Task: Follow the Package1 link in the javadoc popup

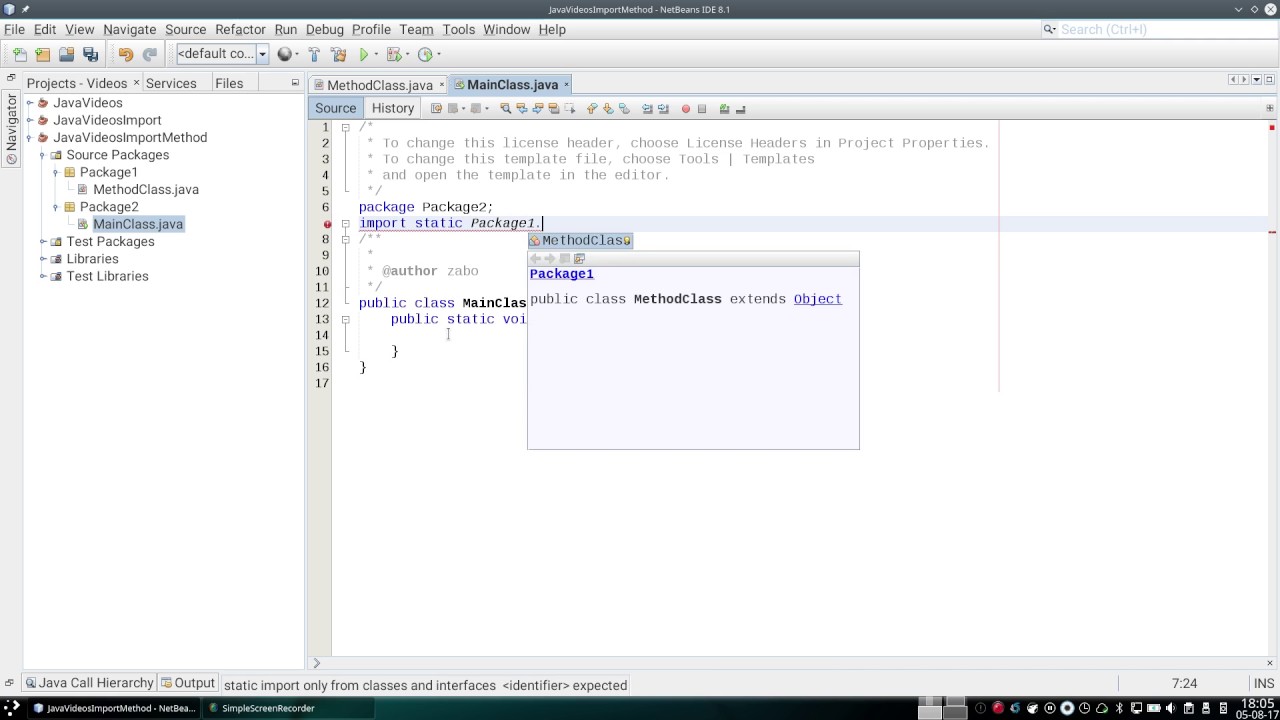Action: pos(562,274)
